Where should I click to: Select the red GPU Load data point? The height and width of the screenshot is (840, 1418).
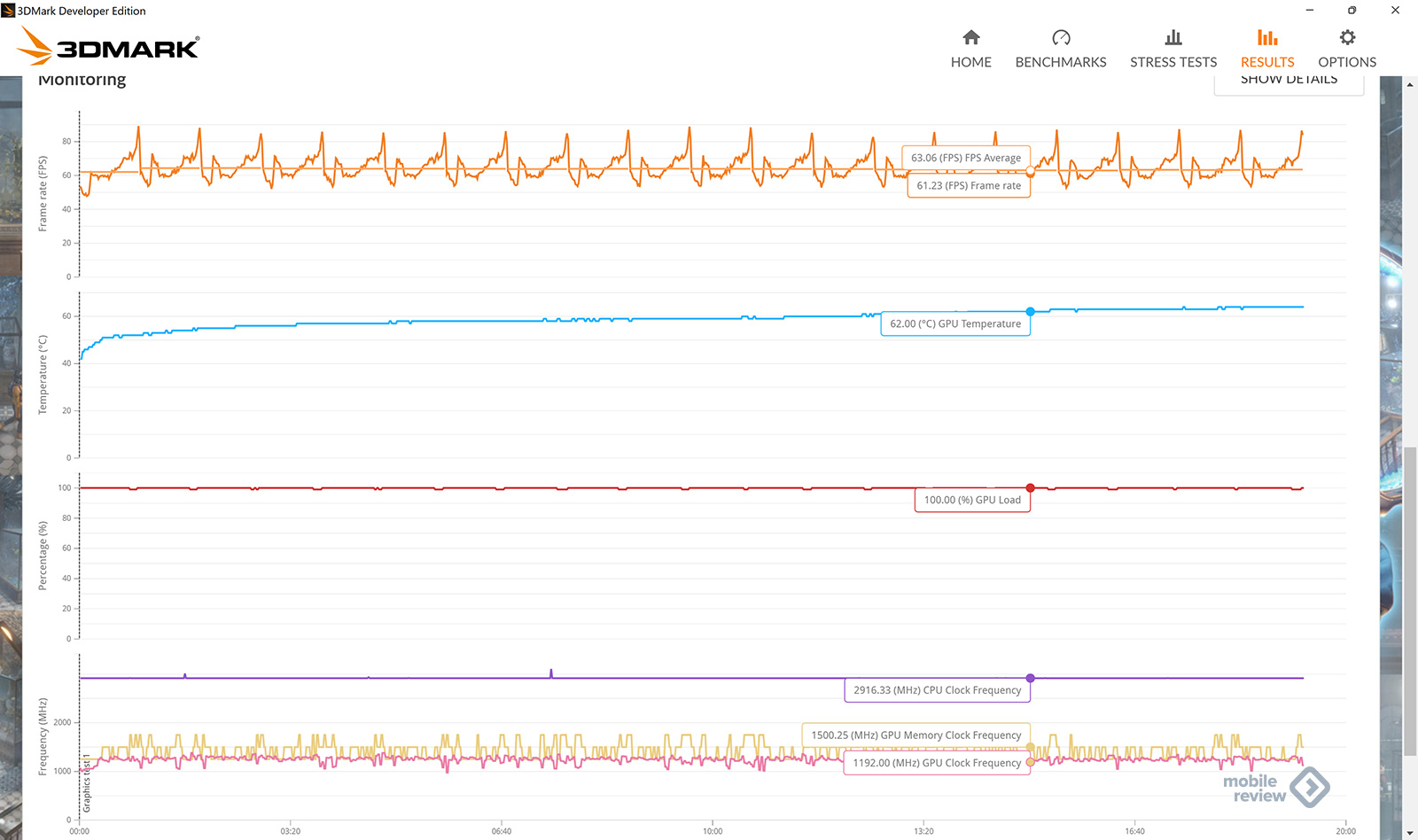coord(1030,488)
